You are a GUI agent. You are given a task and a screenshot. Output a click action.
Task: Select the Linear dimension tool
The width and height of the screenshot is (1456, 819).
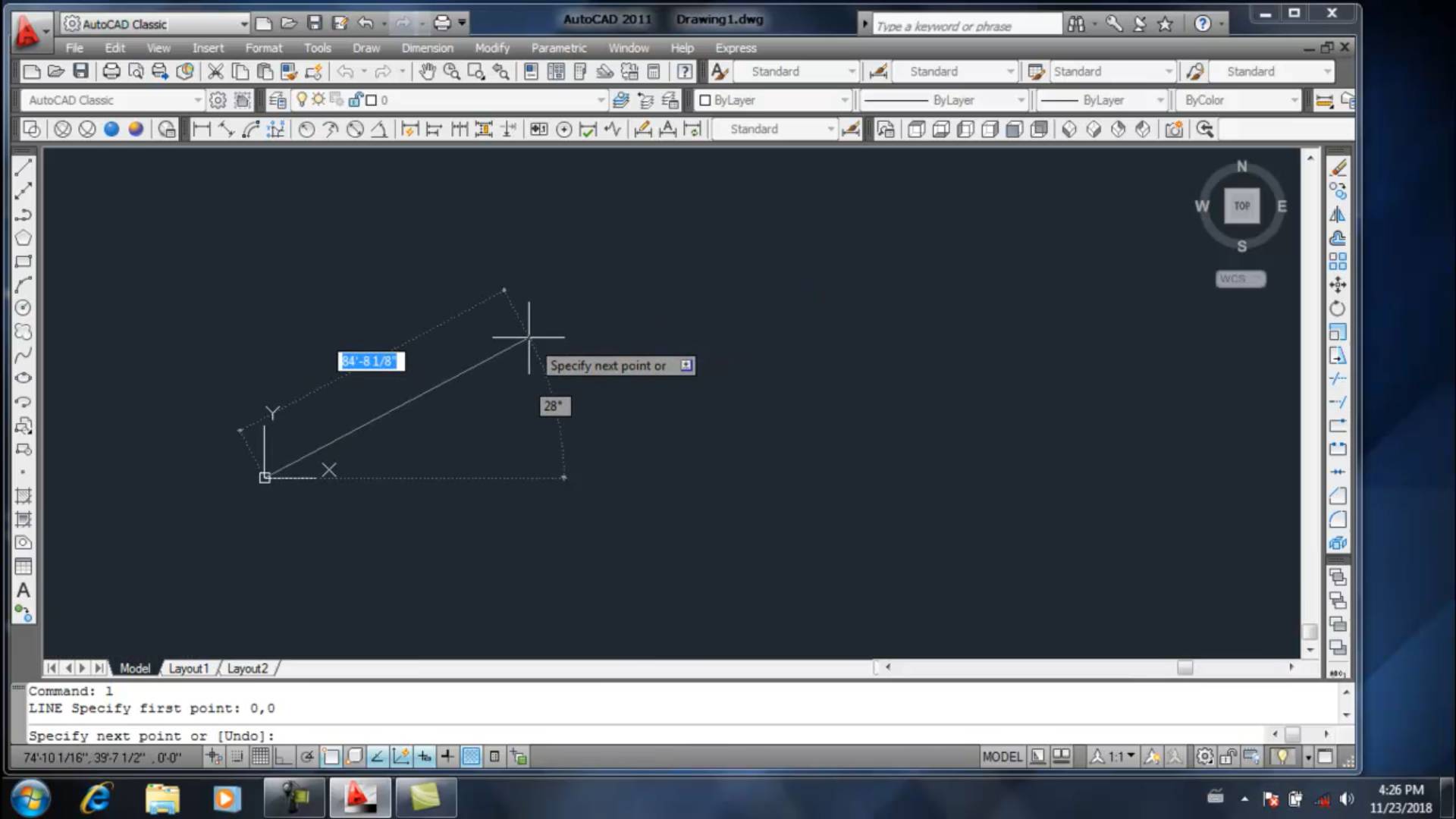click(202, 129)
